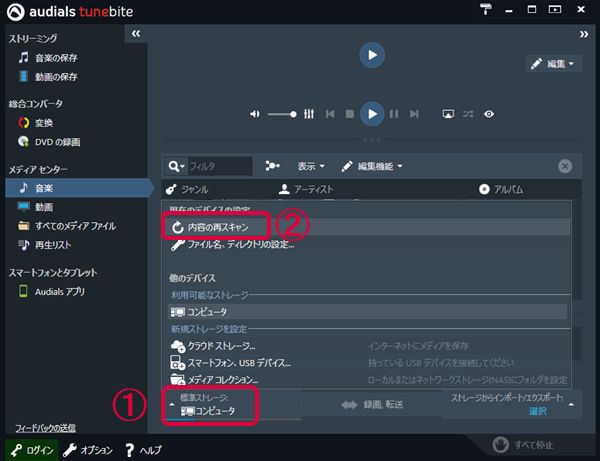Image resolution: width=600 pixels, height=461 pixels.
Task: Open 動画の保存 in the sidebar
Action: tap(48, 77)
